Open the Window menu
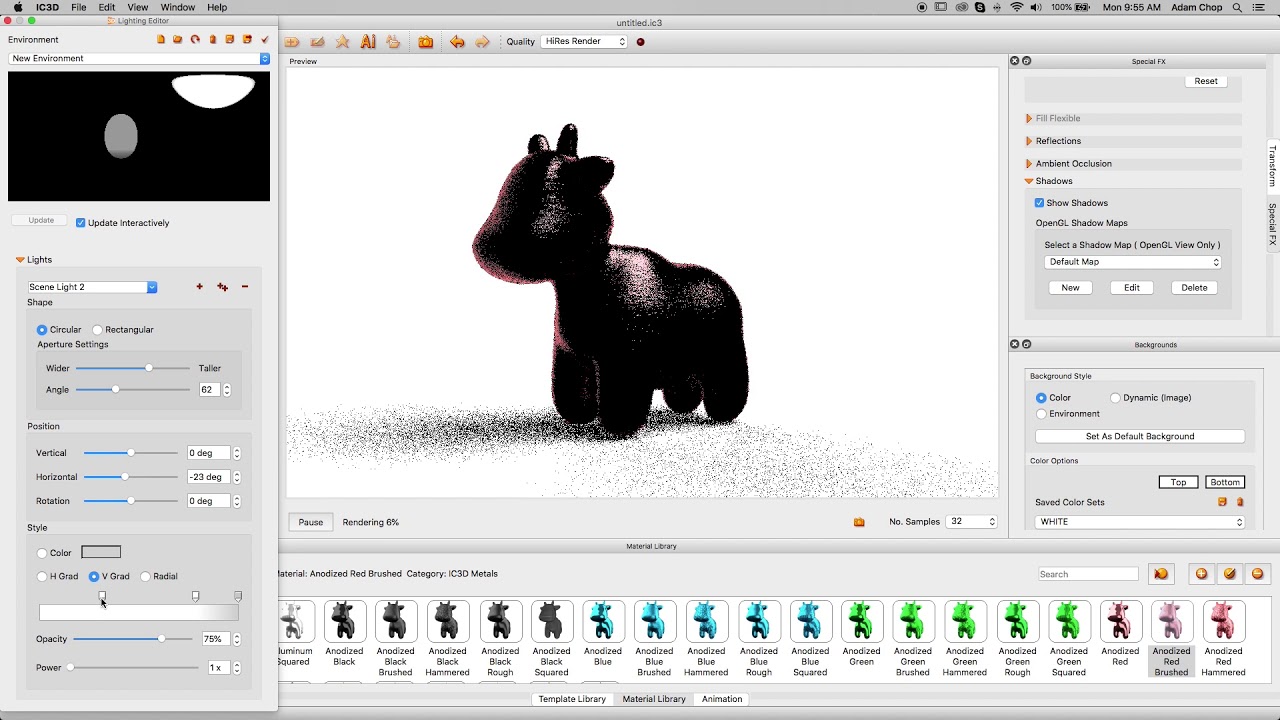 click(178, 7)
